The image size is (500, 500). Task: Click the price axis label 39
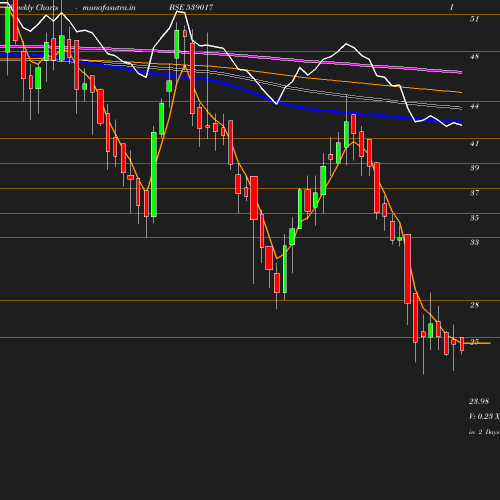click(474, 168)
